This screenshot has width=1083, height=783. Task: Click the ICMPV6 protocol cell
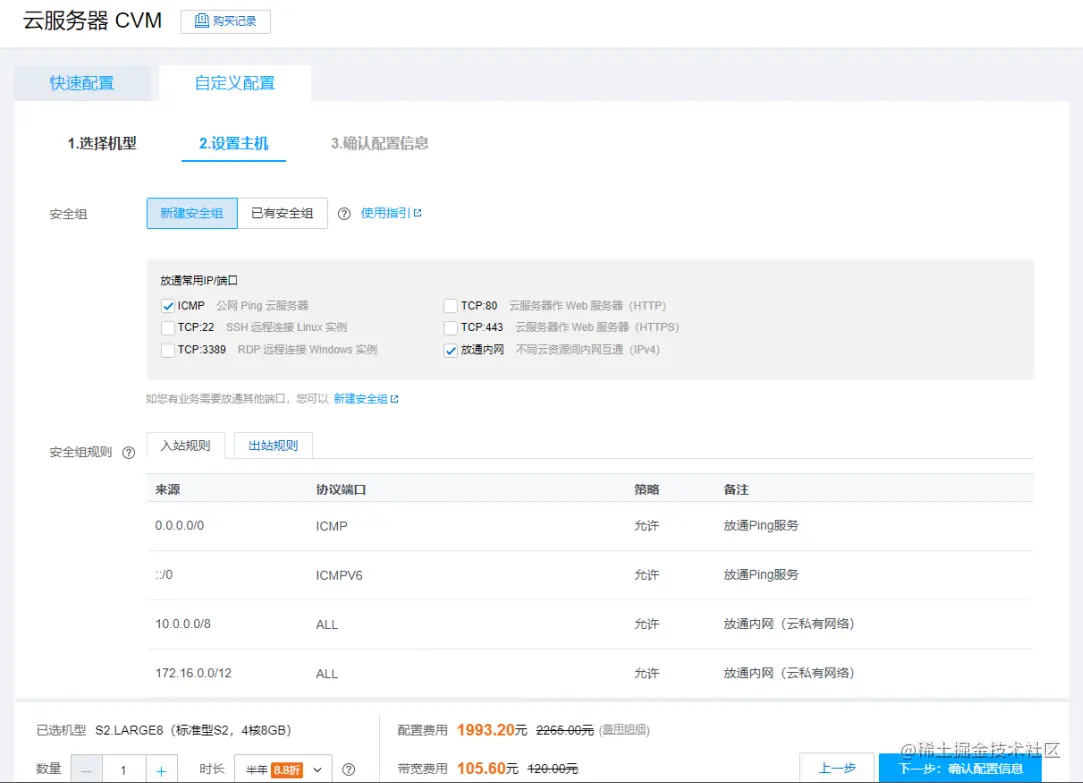[x=339, y=575]
